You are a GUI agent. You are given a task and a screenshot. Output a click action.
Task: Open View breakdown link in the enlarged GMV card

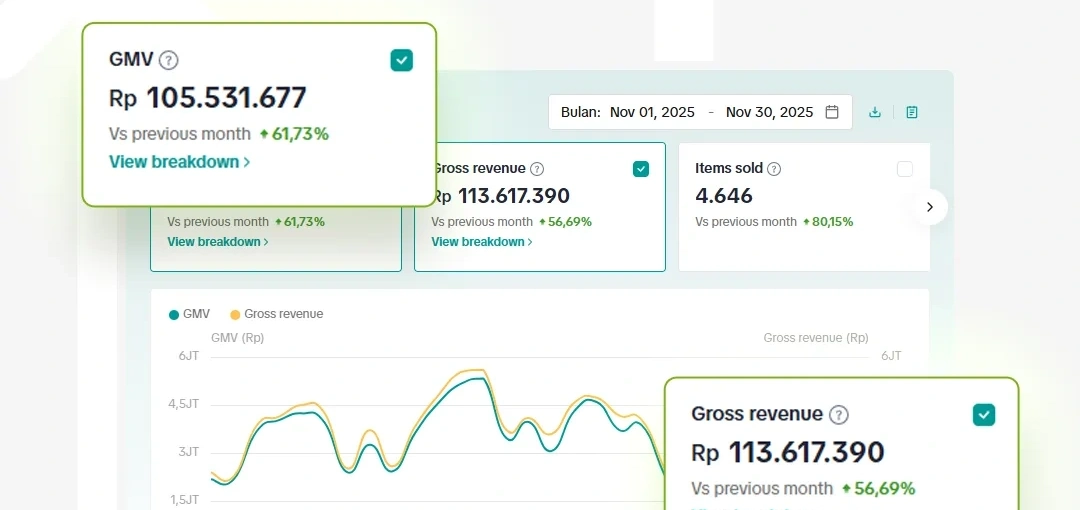click(179, 162)
